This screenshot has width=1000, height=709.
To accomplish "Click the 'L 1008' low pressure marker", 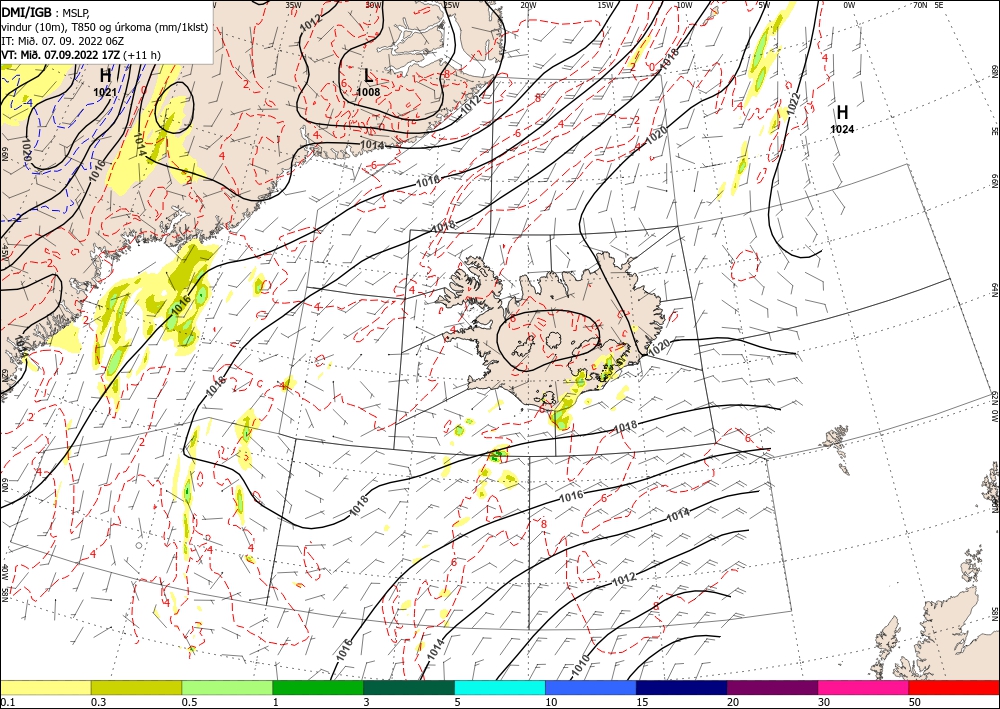I will [368, 82].
